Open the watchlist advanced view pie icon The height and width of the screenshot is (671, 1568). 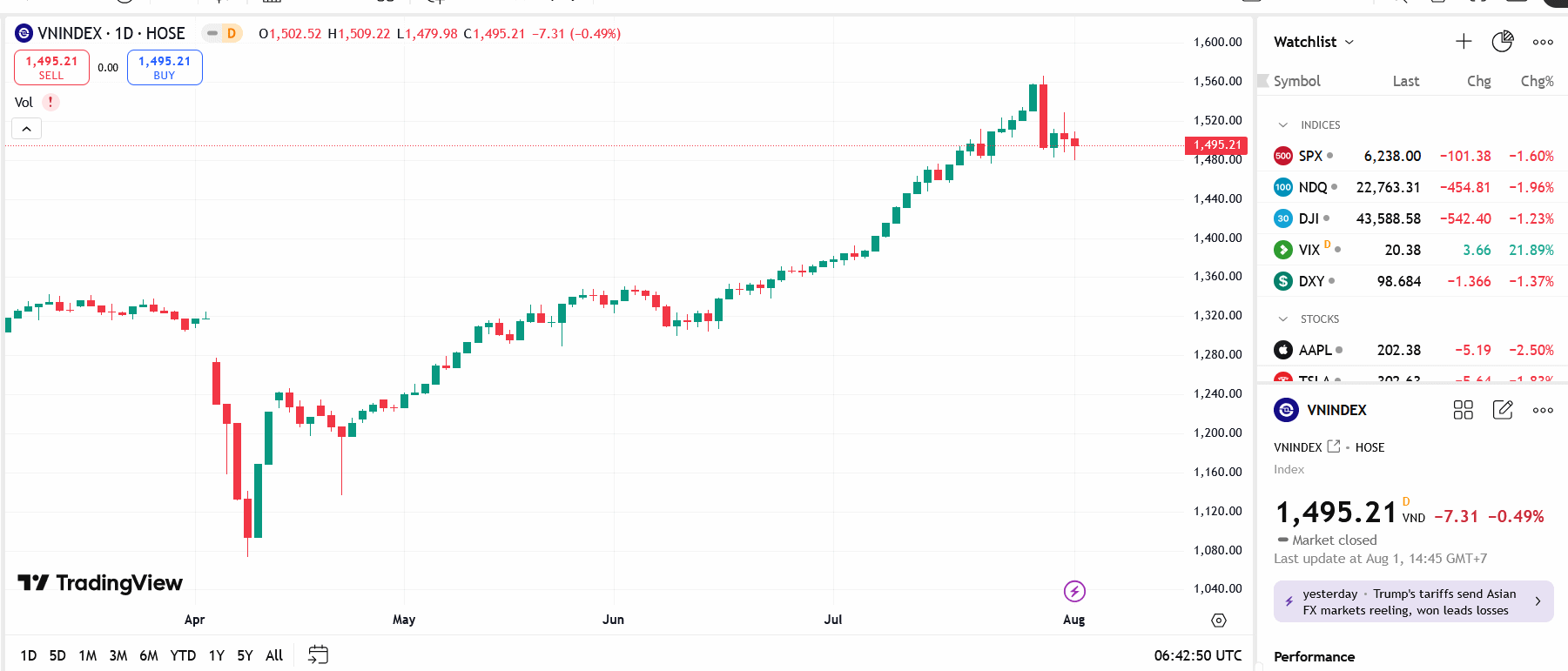(1503, 42)
